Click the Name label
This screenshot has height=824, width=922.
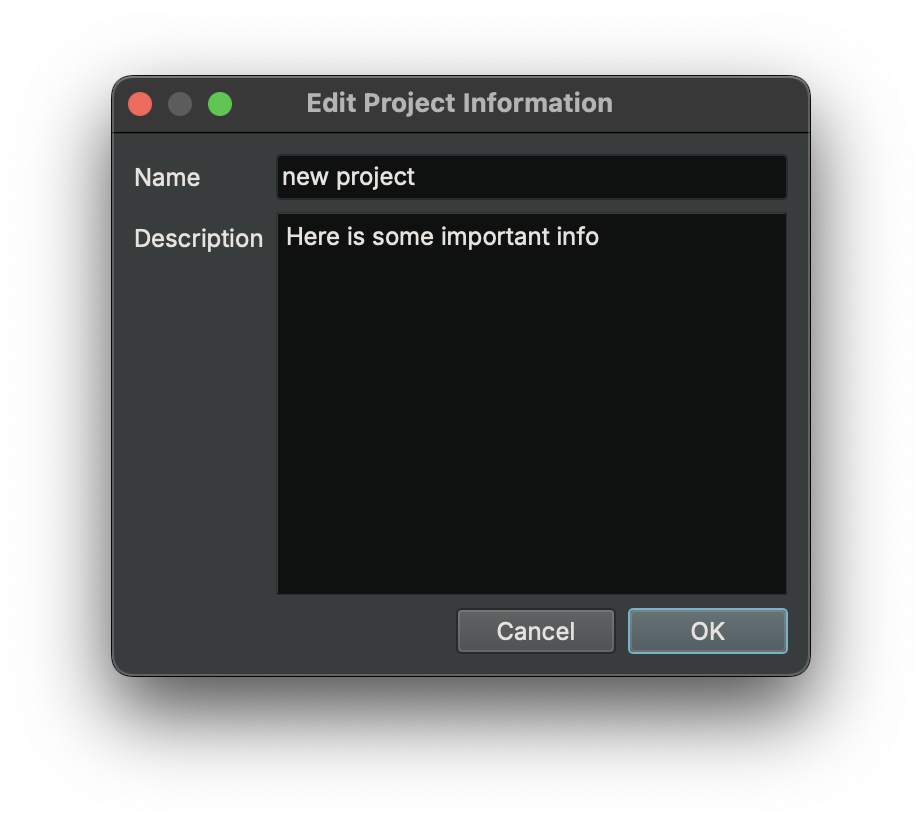click(166, 177)
